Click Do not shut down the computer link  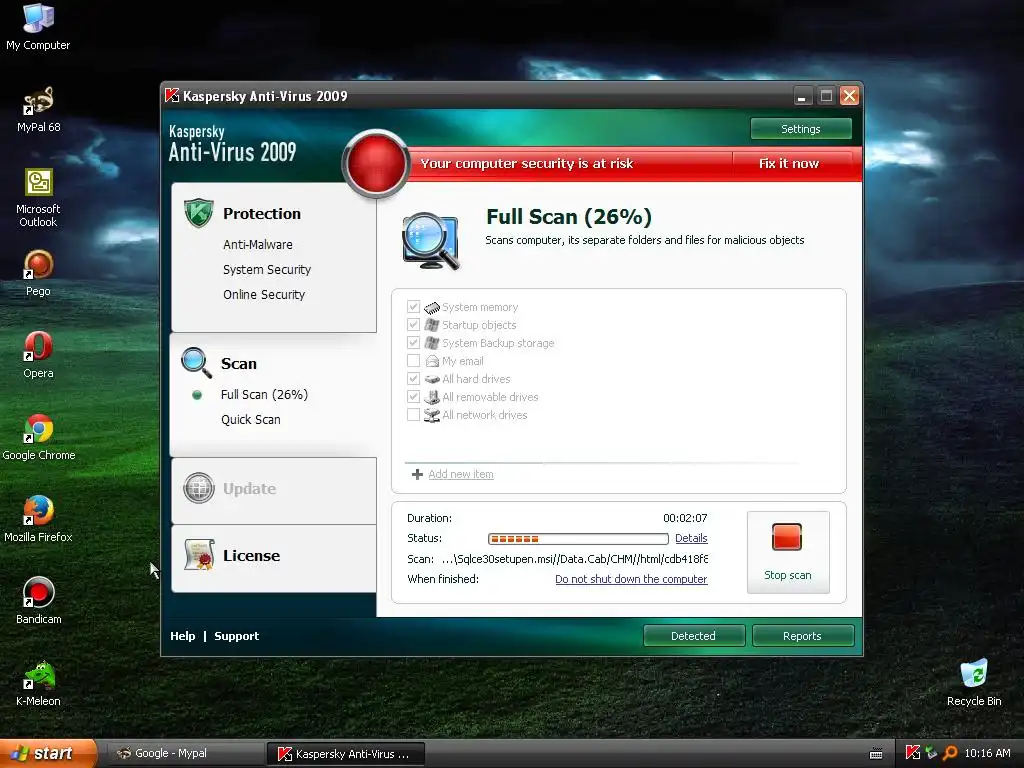tap(631, 579)
